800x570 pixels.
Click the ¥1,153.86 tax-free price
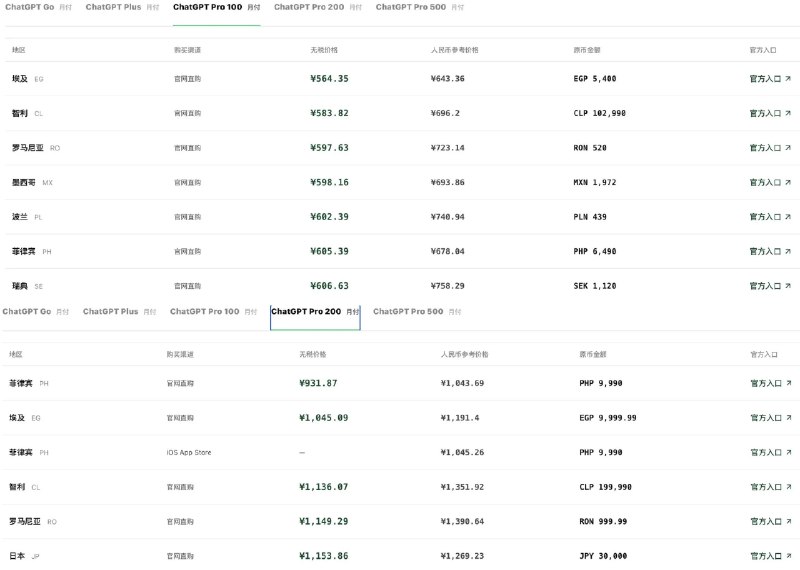tap(323, 556)
